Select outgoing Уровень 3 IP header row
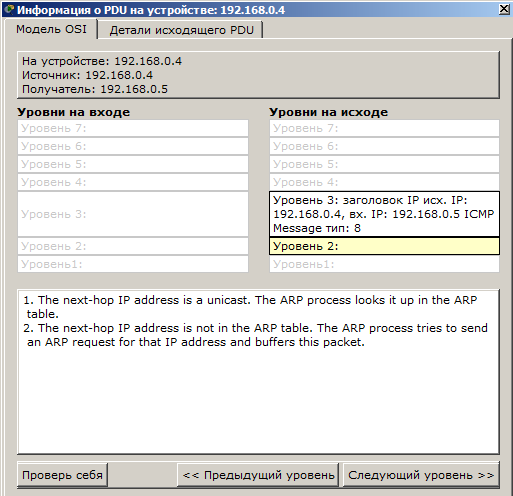 coord(384,214)
